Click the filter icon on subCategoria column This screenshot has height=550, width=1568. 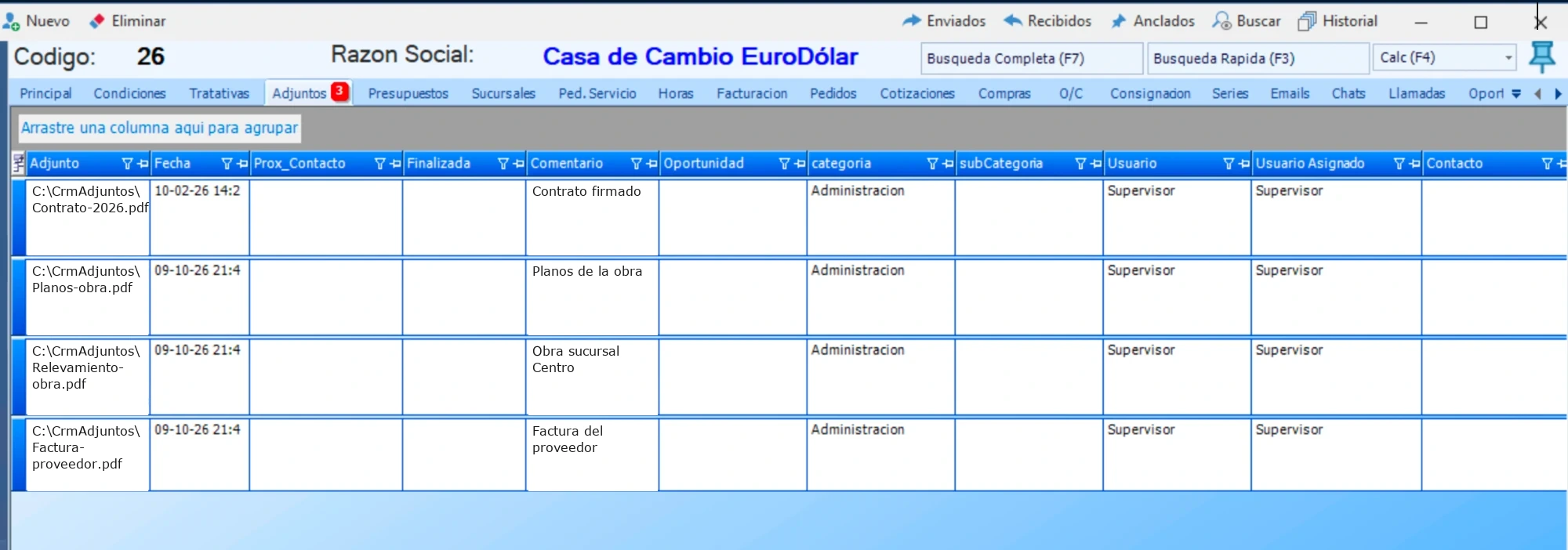tap(1080, 164)
